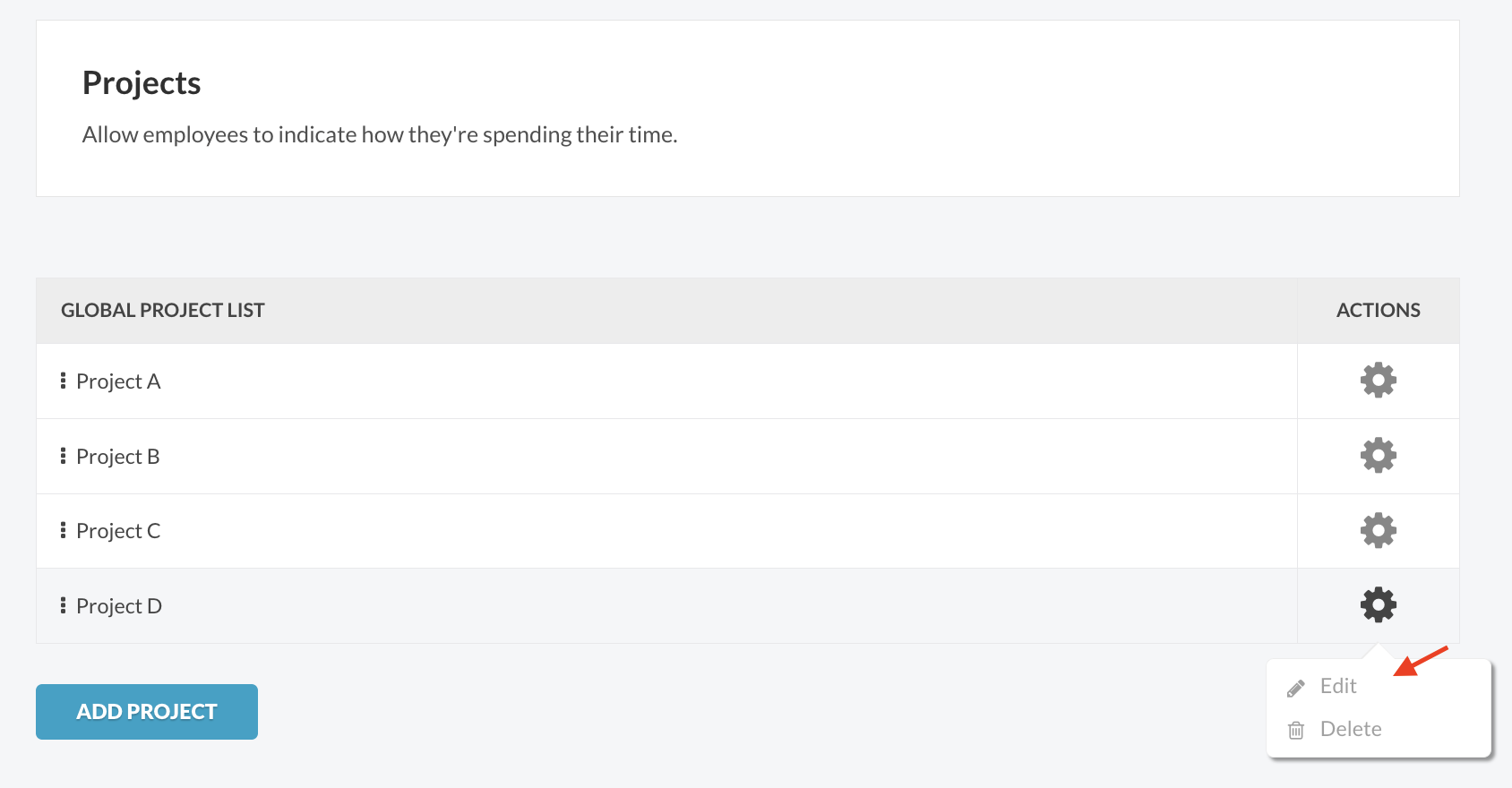Screen dimensions: 1512x788
Task: Click the trash can icon in the popup menu
Action: [1295, 730]
